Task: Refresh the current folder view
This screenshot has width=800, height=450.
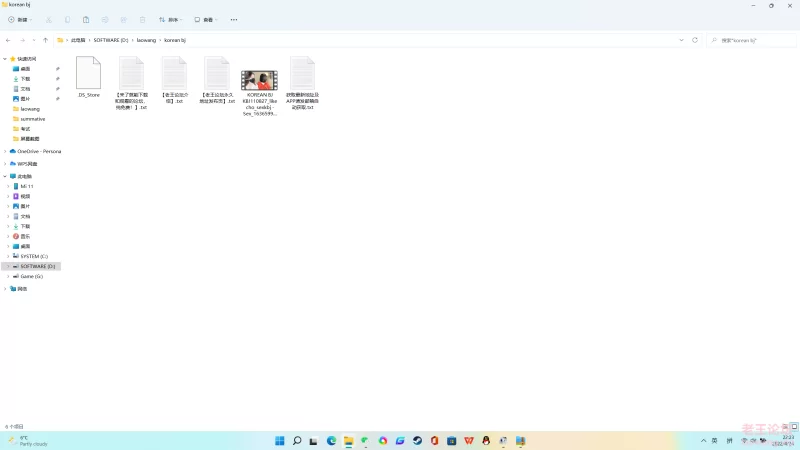Action: point(695,40)
